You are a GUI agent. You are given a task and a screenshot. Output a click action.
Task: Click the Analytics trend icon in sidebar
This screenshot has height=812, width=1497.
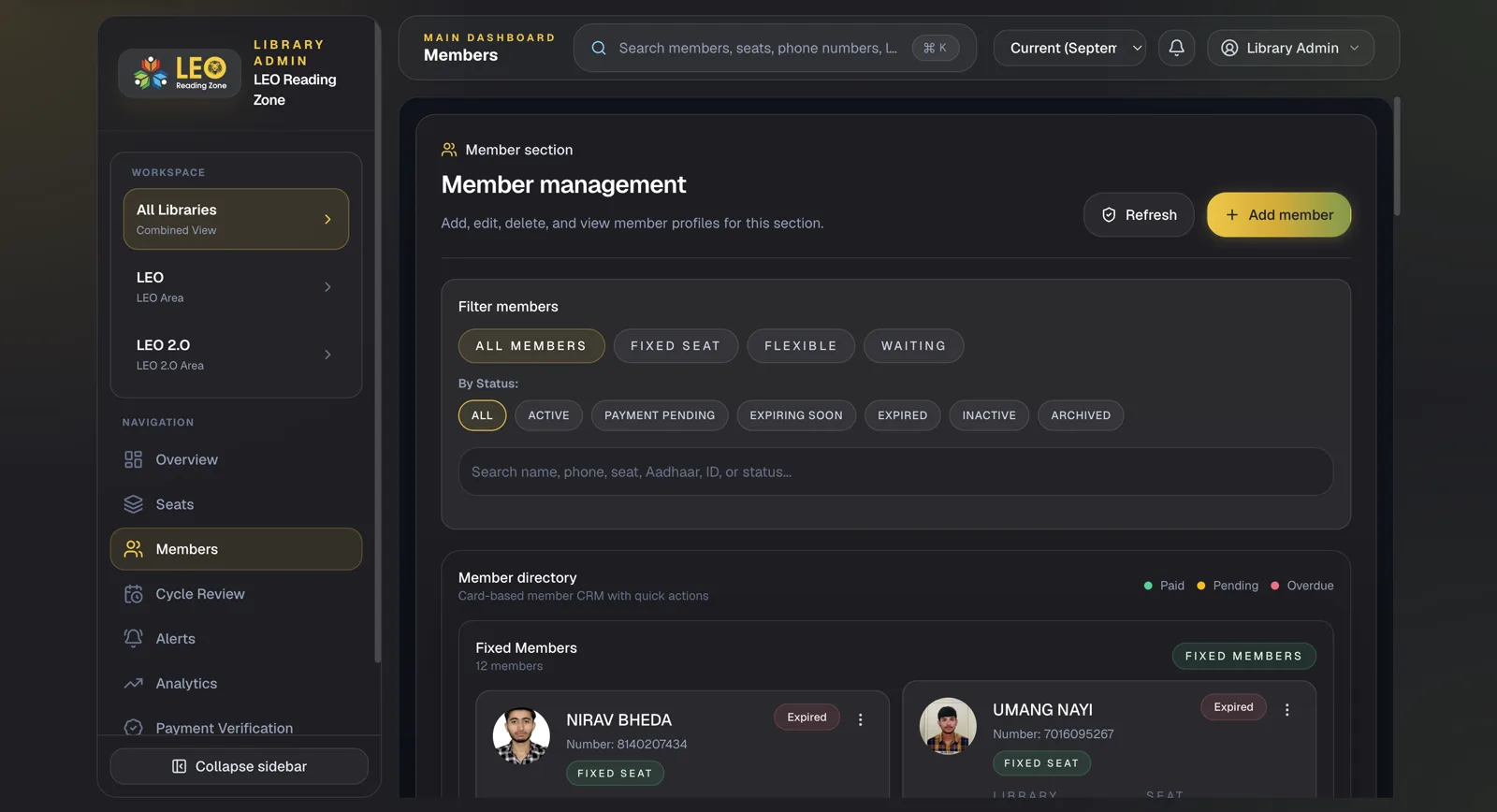(x=134, y=683)
